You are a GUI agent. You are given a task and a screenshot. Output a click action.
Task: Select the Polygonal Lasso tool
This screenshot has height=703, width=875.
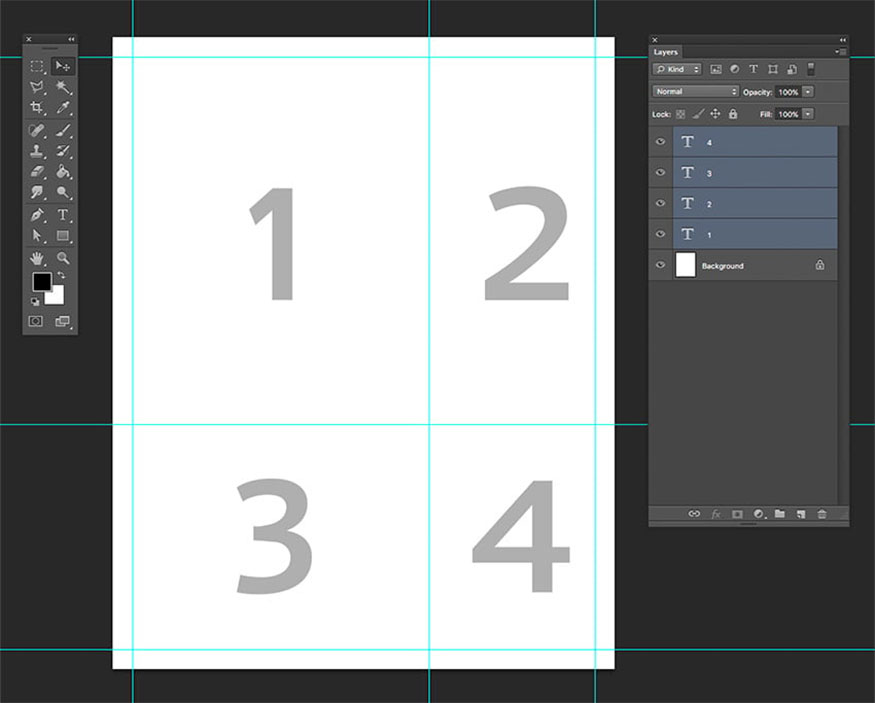click(37, 87)
